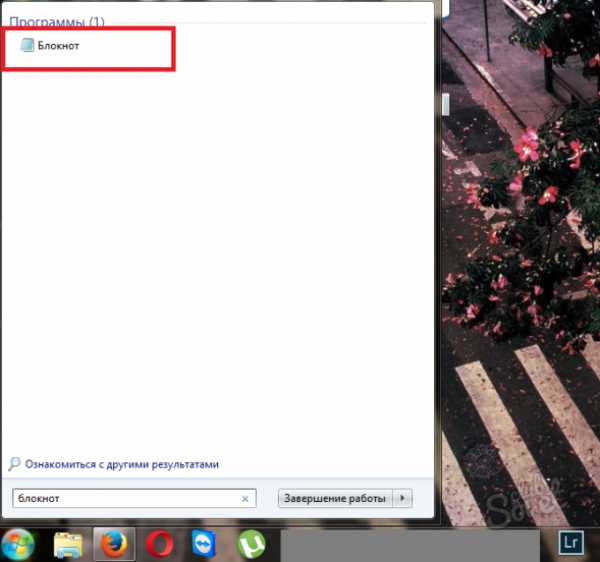This screenshot has height=562, width=600.
Task: Open Lightroom Lr icon in taskbar
Action: [x=571, y=542]
